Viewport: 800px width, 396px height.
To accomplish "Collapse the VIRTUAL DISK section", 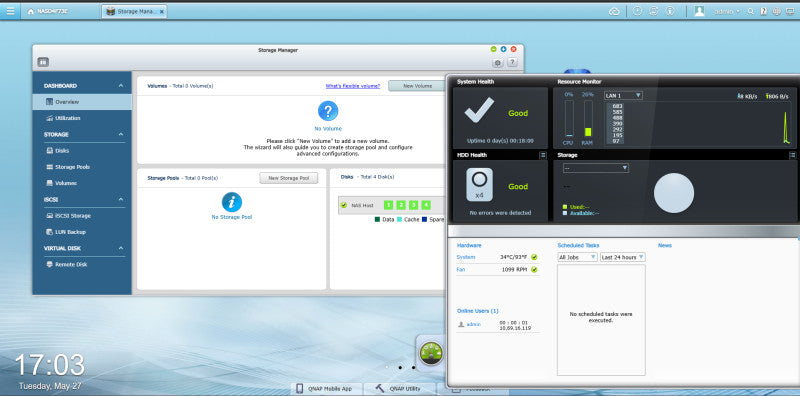I will pos(121,248).
